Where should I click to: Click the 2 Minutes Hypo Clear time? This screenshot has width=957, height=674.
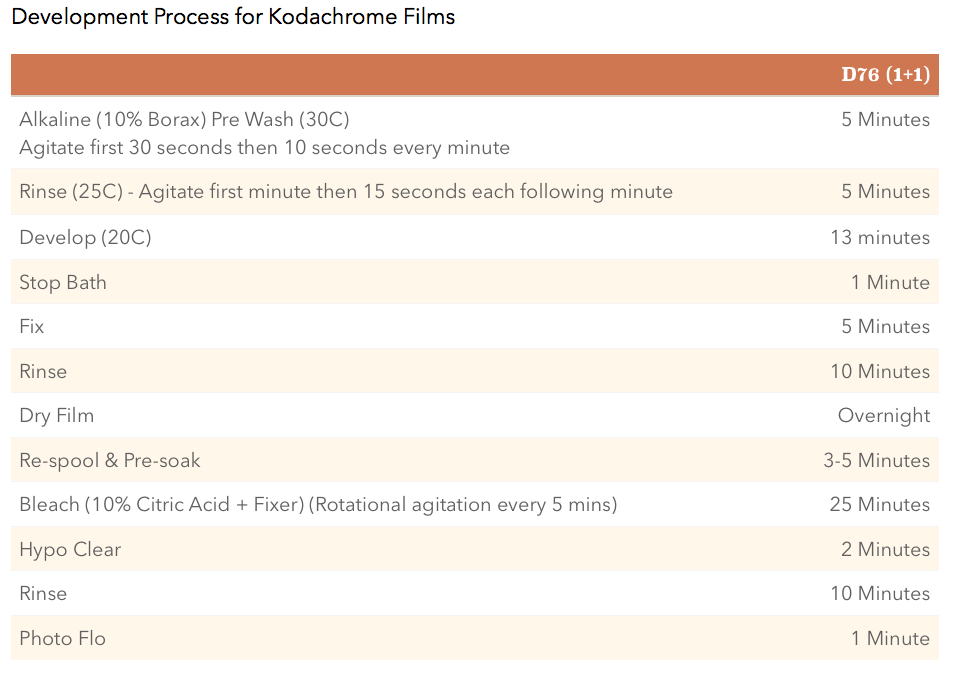(x=885, y=550)
